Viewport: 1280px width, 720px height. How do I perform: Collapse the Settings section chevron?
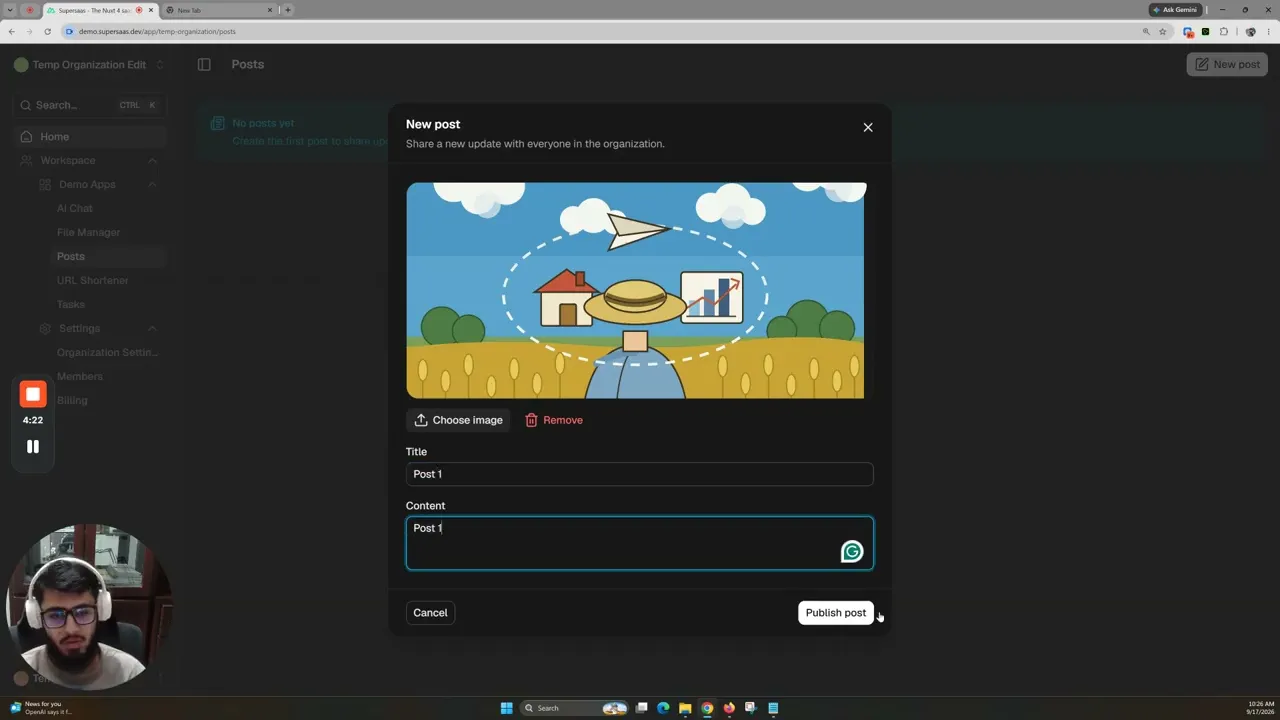152,328
